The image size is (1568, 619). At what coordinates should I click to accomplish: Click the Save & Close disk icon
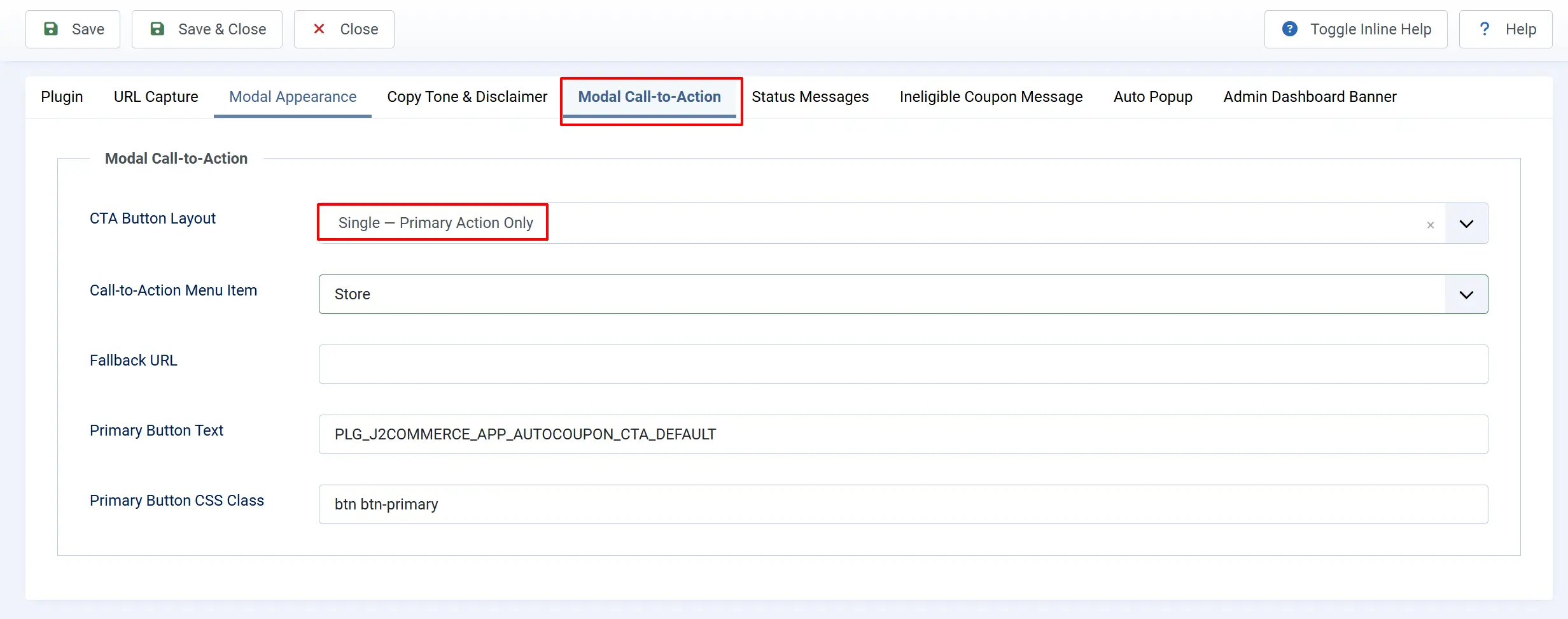point(157,29)
